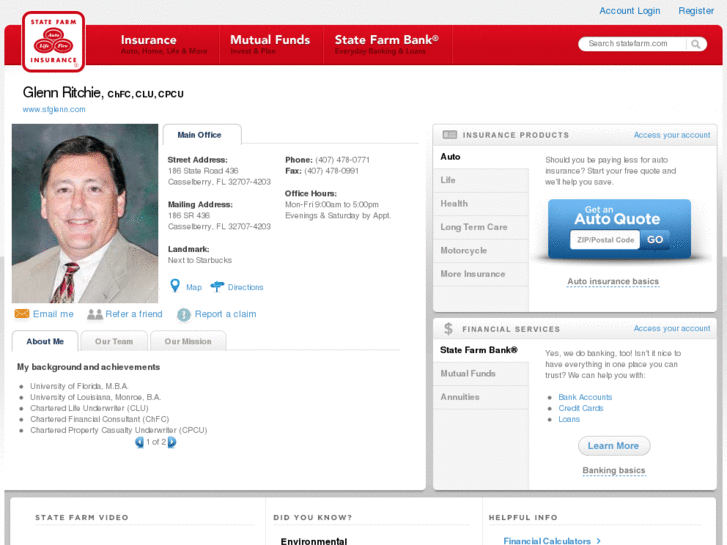Click the Directions link
This screenshot has width=727, height=545.
point(245,287)
